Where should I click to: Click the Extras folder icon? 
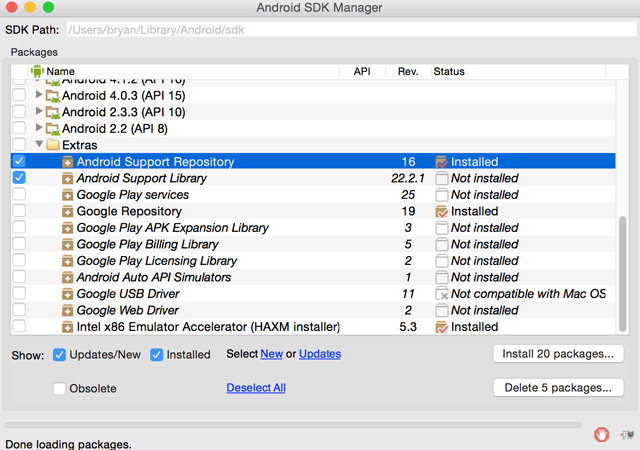pyautogui.click(x=53, y=145)
